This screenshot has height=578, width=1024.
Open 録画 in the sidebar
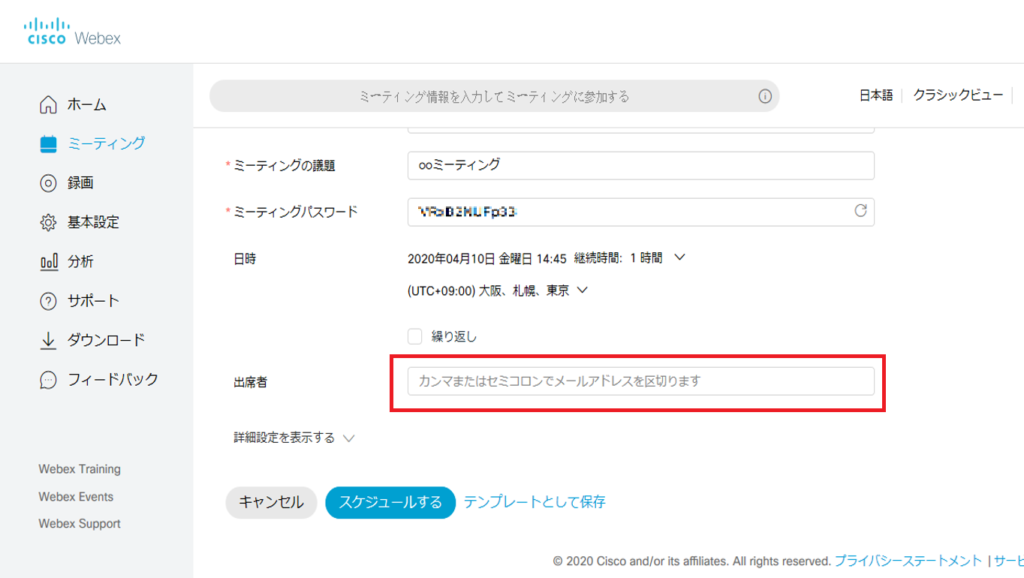coord(80,183)
